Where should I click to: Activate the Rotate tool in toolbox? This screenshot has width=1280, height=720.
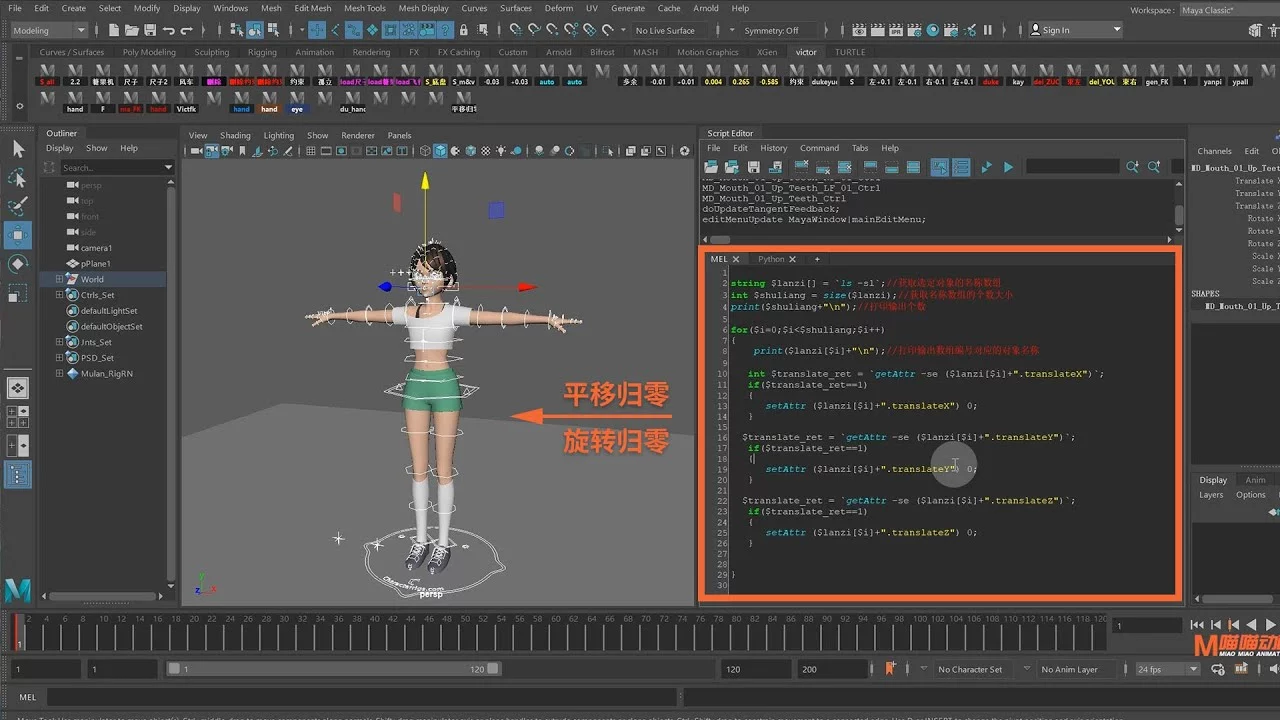tap(18, 264)
